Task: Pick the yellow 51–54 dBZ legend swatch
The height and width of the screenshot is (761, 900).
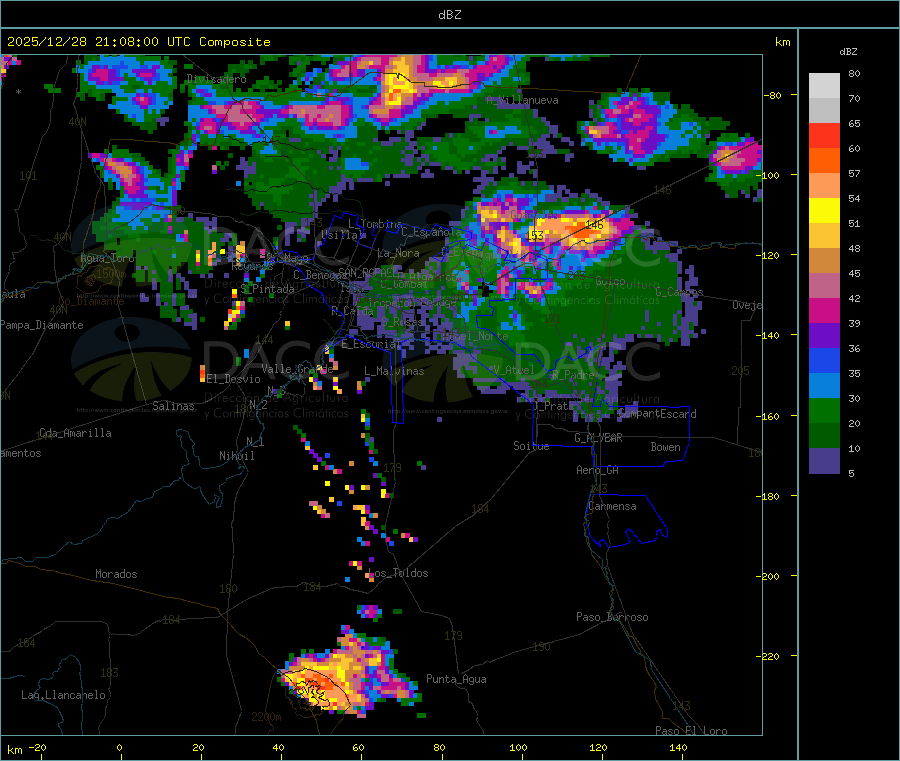Action: pyautogui.click(x=824, y=211)
